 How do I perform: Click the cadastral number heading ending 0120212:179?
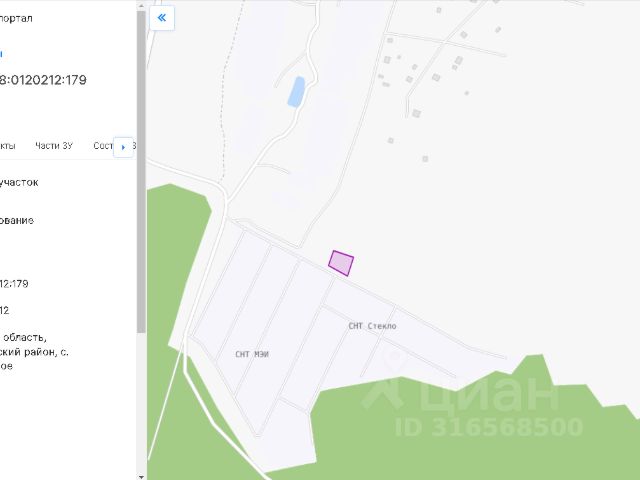(43, 80)
